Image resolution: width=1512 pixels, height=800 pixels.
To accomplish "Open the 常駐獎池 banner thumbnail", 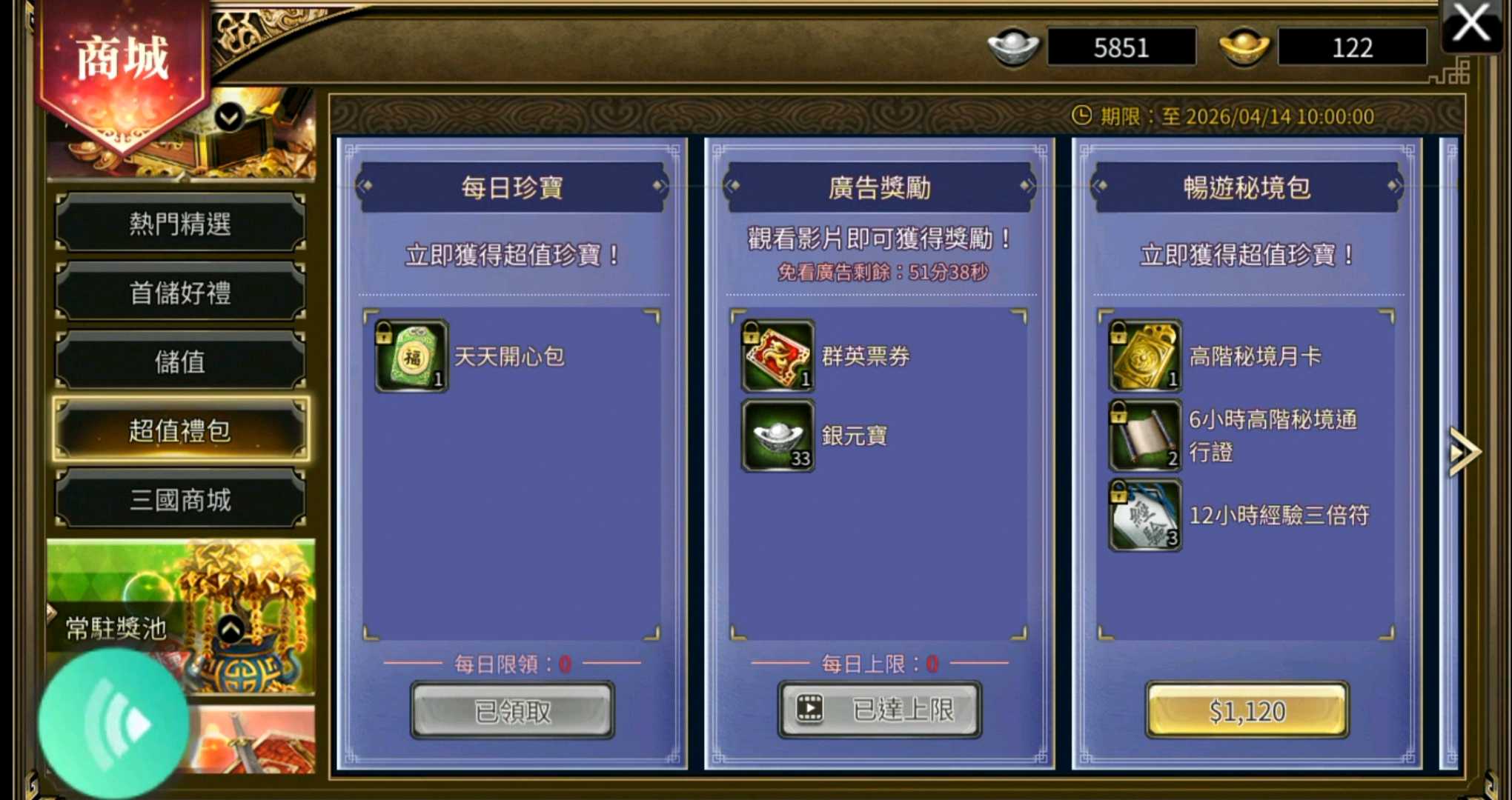I will click(181, 616).
